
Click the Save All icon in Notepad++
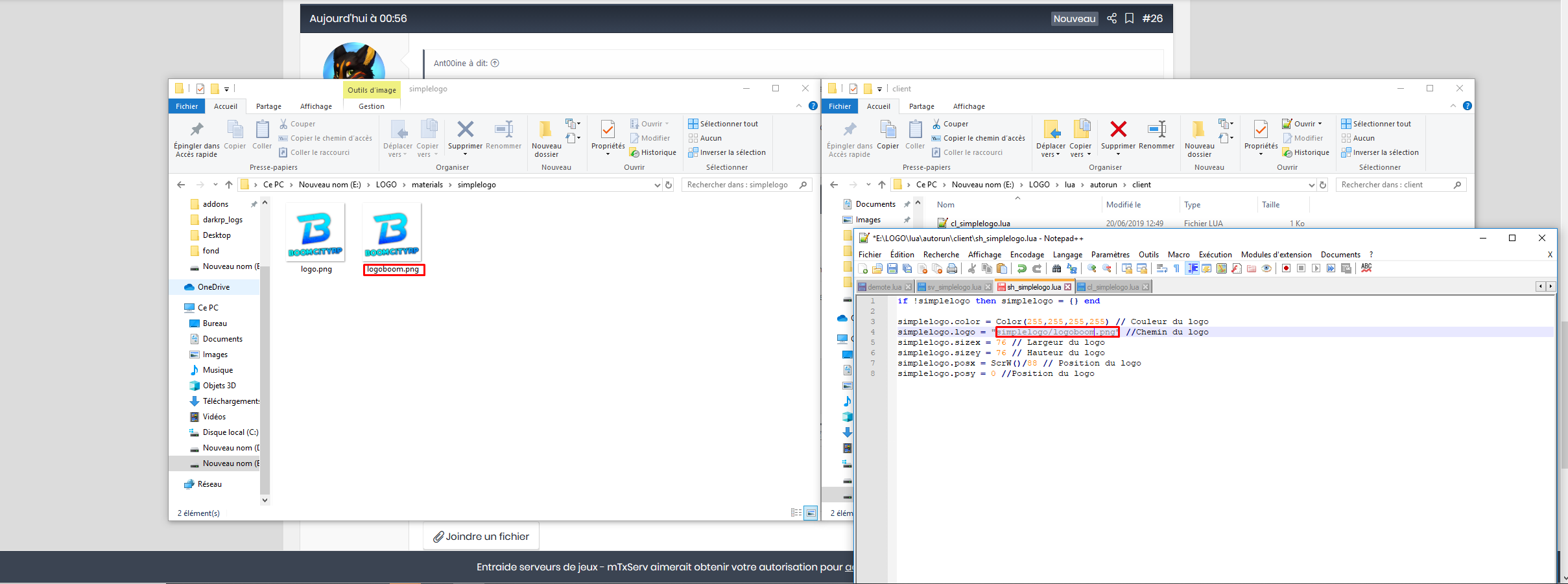pos(907,268)
